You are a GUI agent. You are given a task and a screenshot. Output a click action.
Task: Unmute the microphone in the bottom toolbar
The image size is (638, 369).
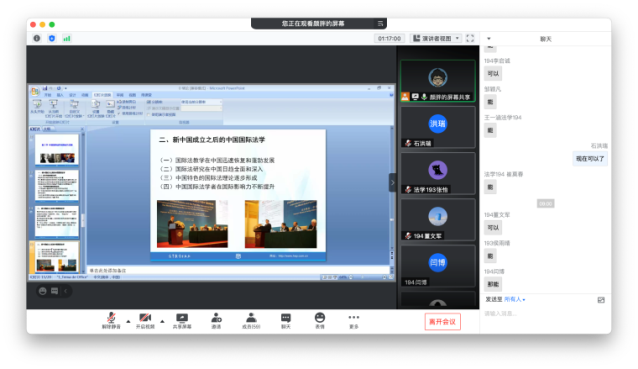pos(111,321)
